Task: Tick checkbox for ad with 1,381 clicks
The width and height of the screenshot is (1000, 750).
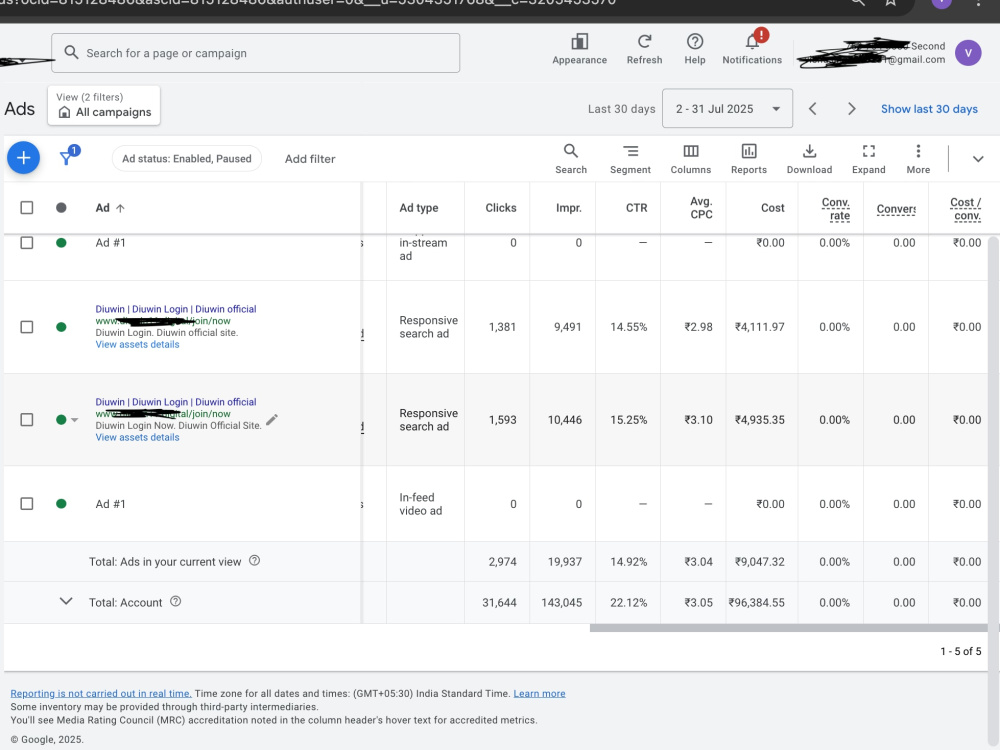Action: click(x=27, y=327)
